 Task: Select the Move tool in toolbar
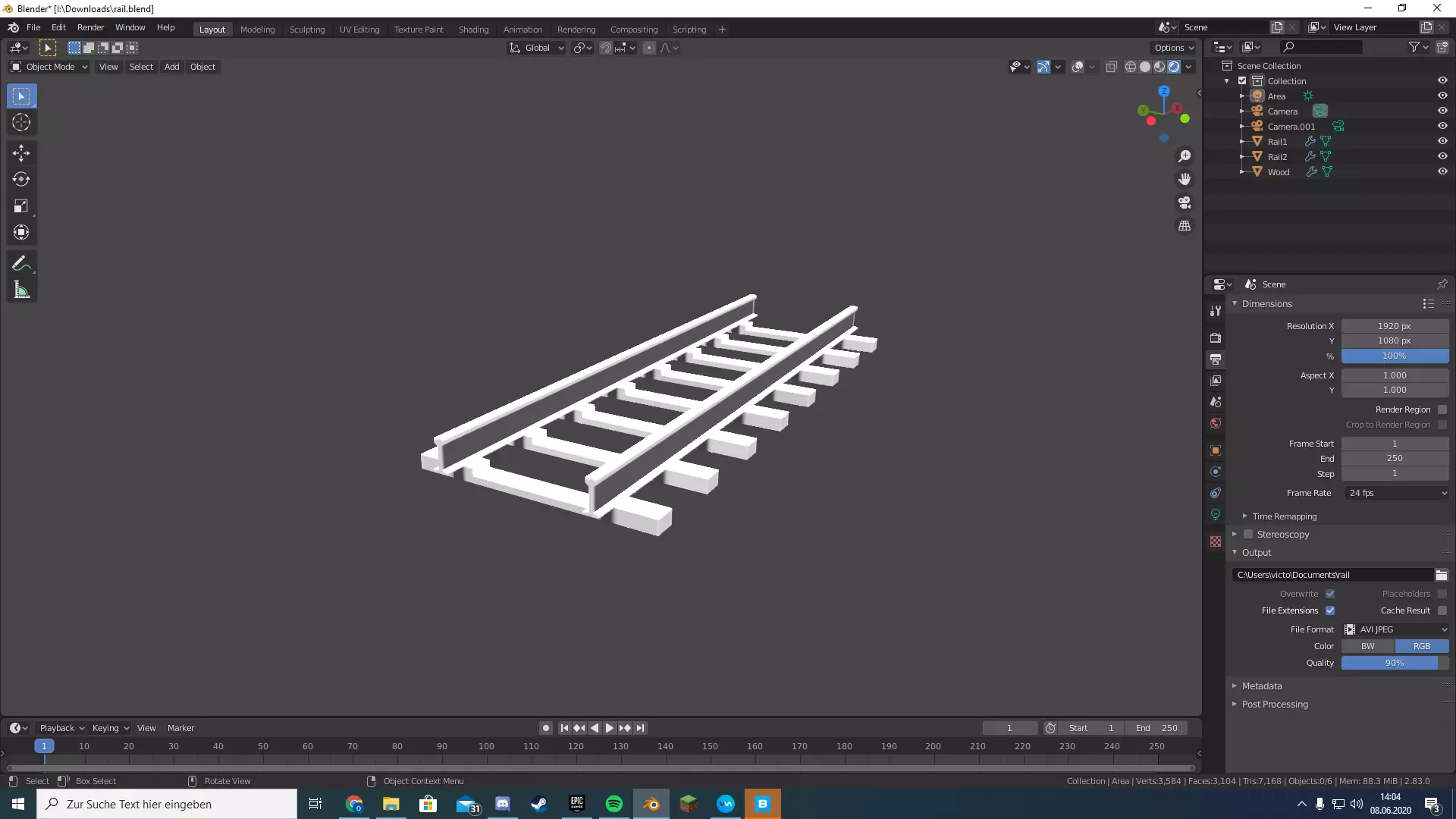tap(21, 153)
